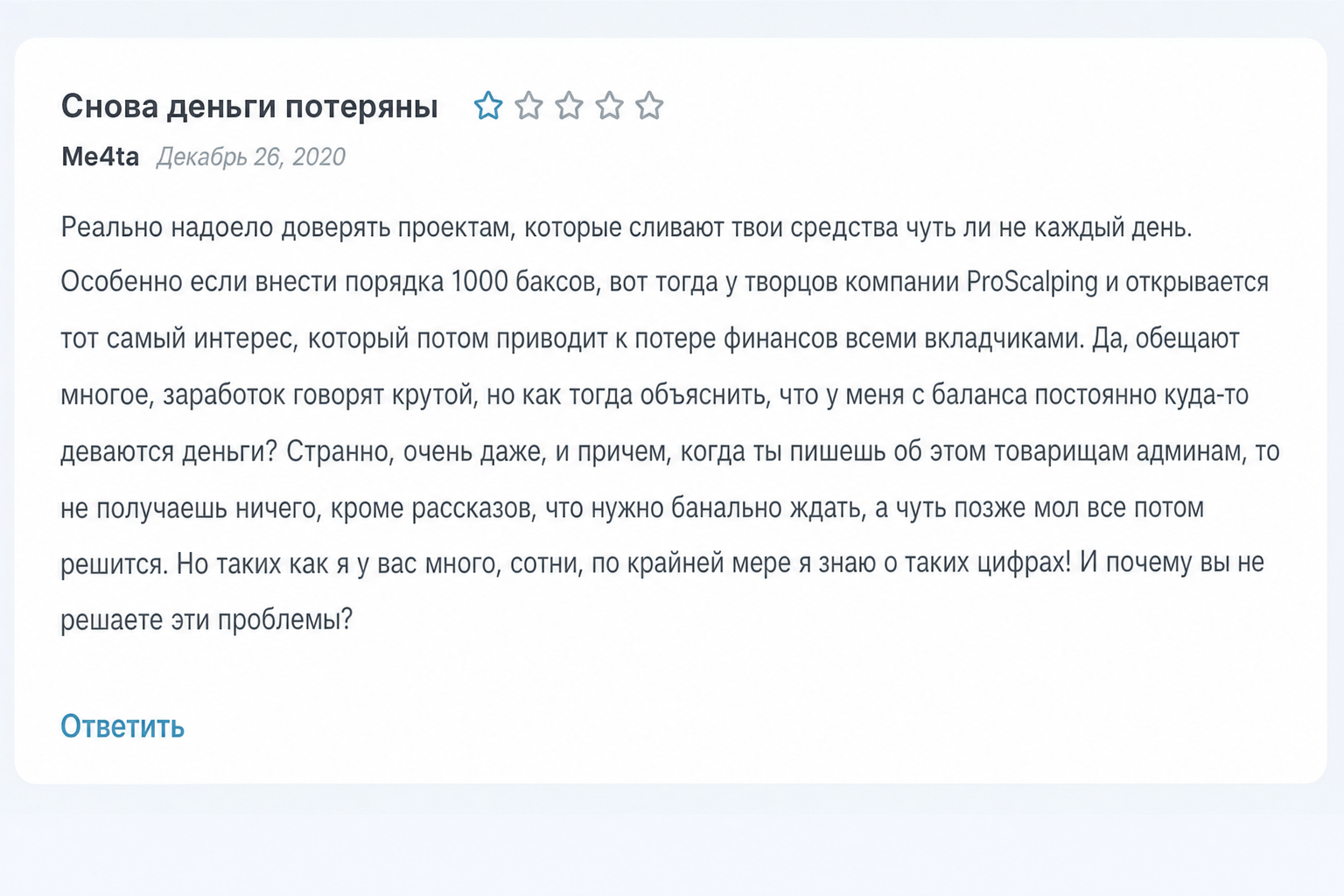Screen dimensions: 1344x896
Task: Click the text 1000 баксов
Action: coord(525,283)
